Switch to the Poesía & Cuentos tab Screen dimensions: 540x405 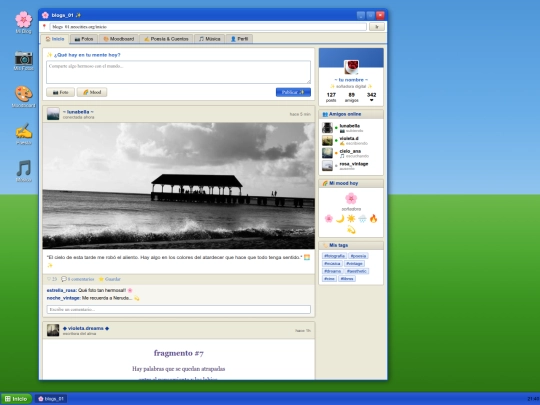coord(166,39)
